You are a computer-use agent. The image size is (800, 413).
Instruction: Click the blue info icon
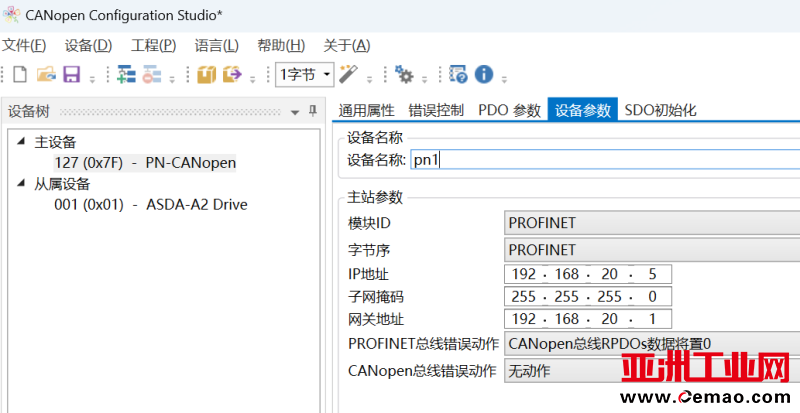484,75
